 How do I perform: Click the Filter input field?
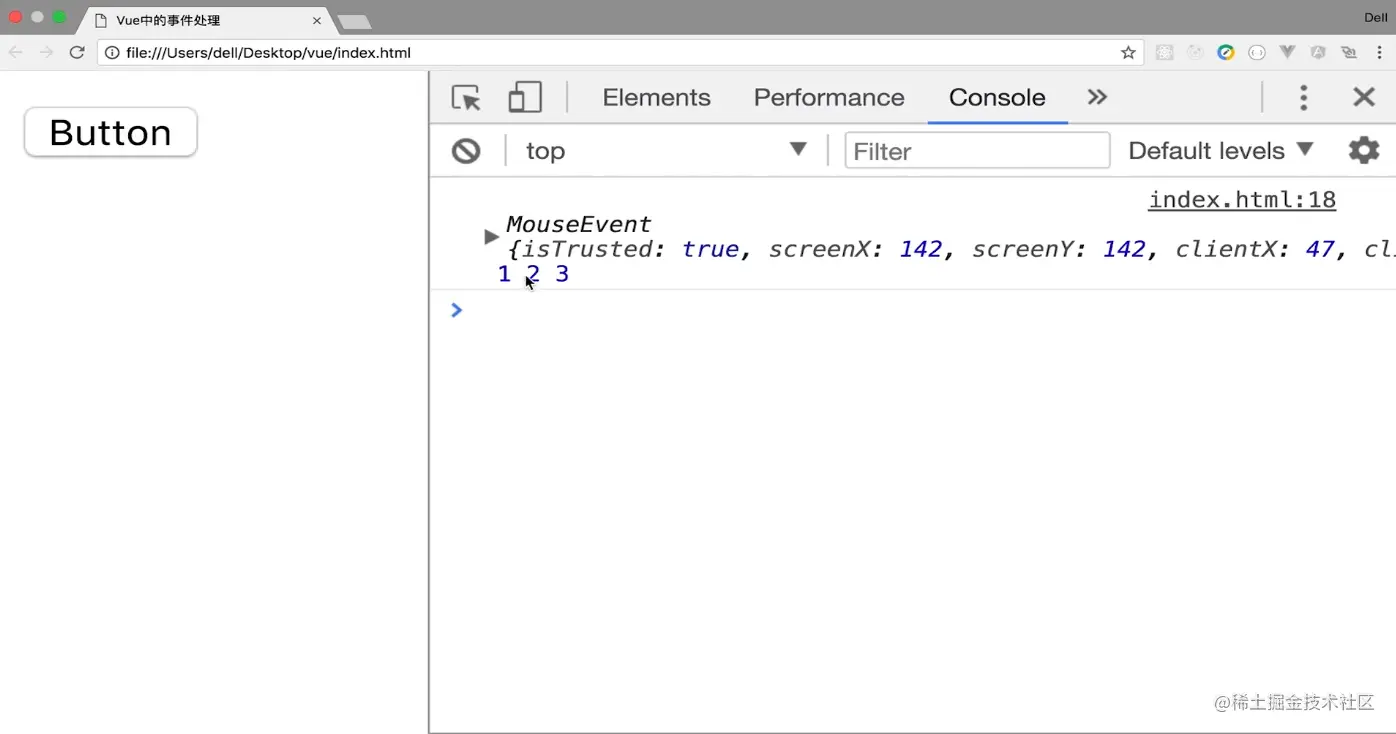coord(977,150)
